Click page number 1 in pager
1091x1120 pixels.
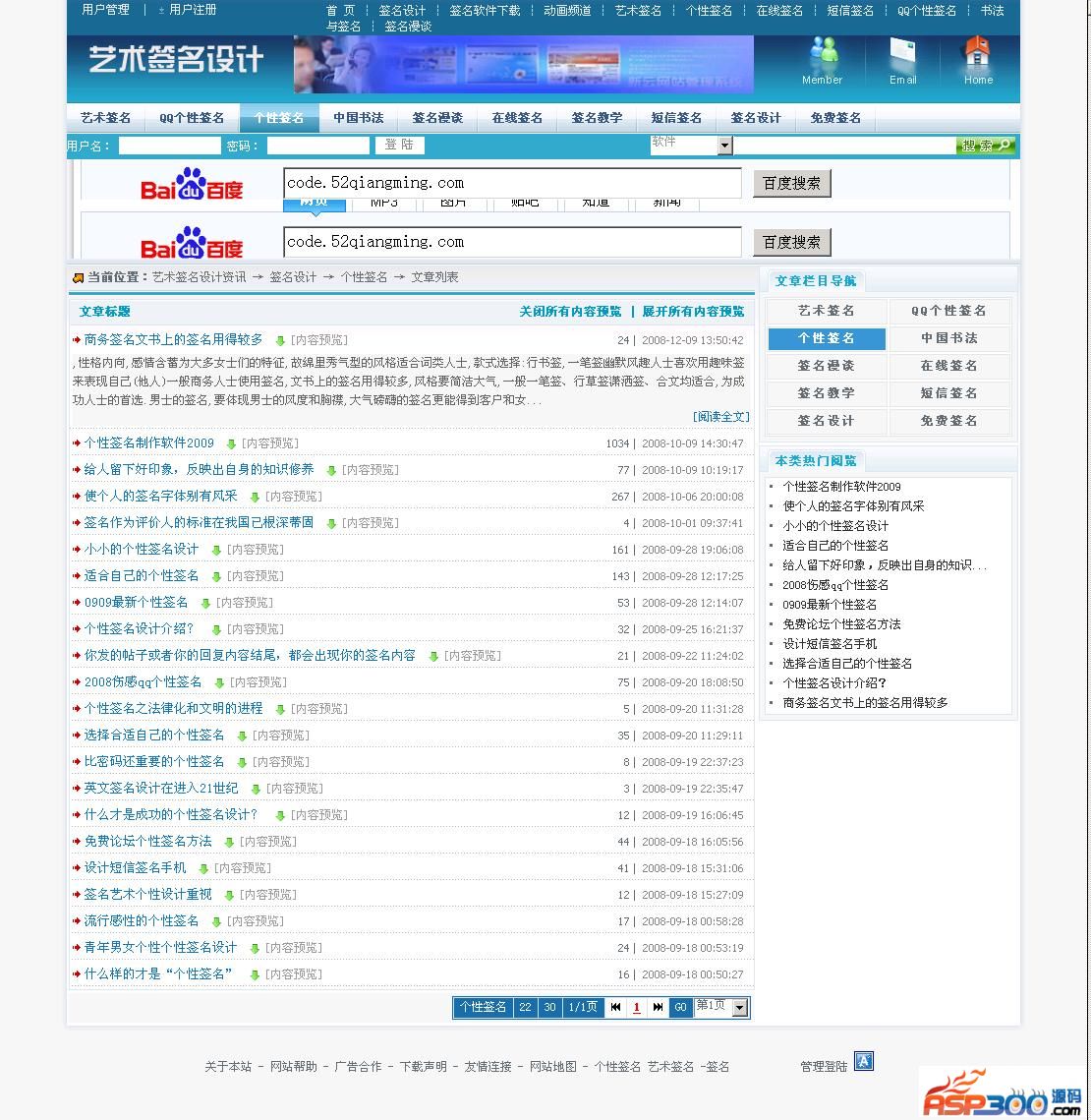636,1007
